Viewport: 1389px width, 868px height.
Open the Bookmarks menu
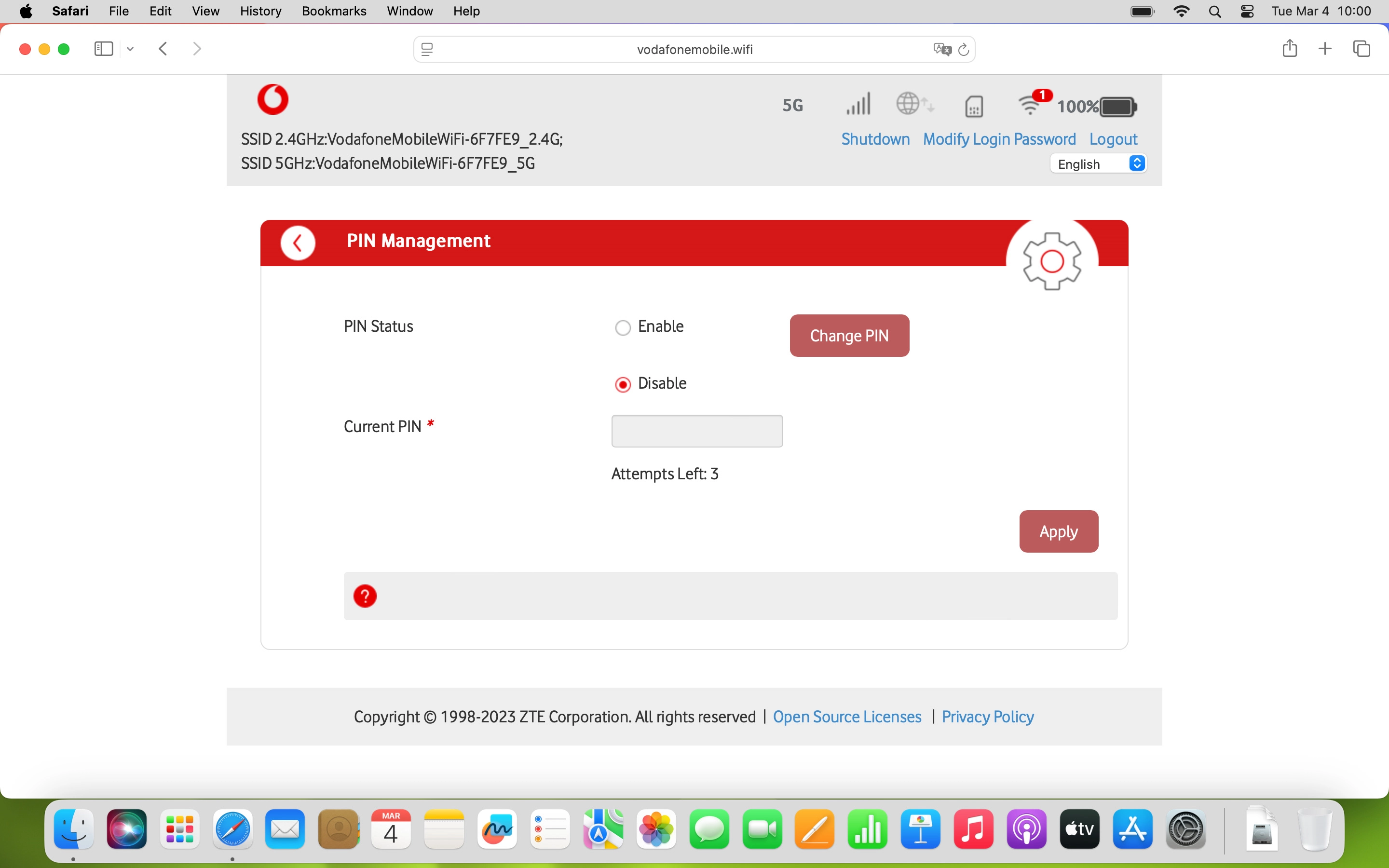point(333,11)
